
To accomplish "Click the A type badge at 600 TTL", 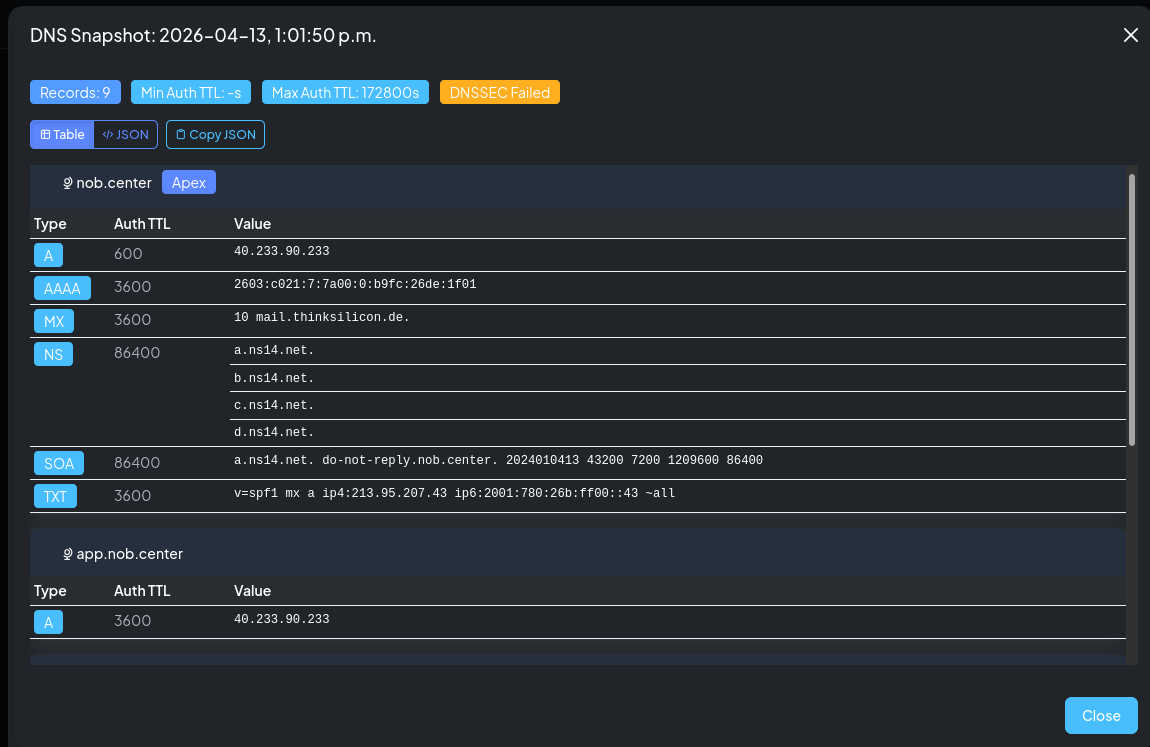I will [48, 255].
